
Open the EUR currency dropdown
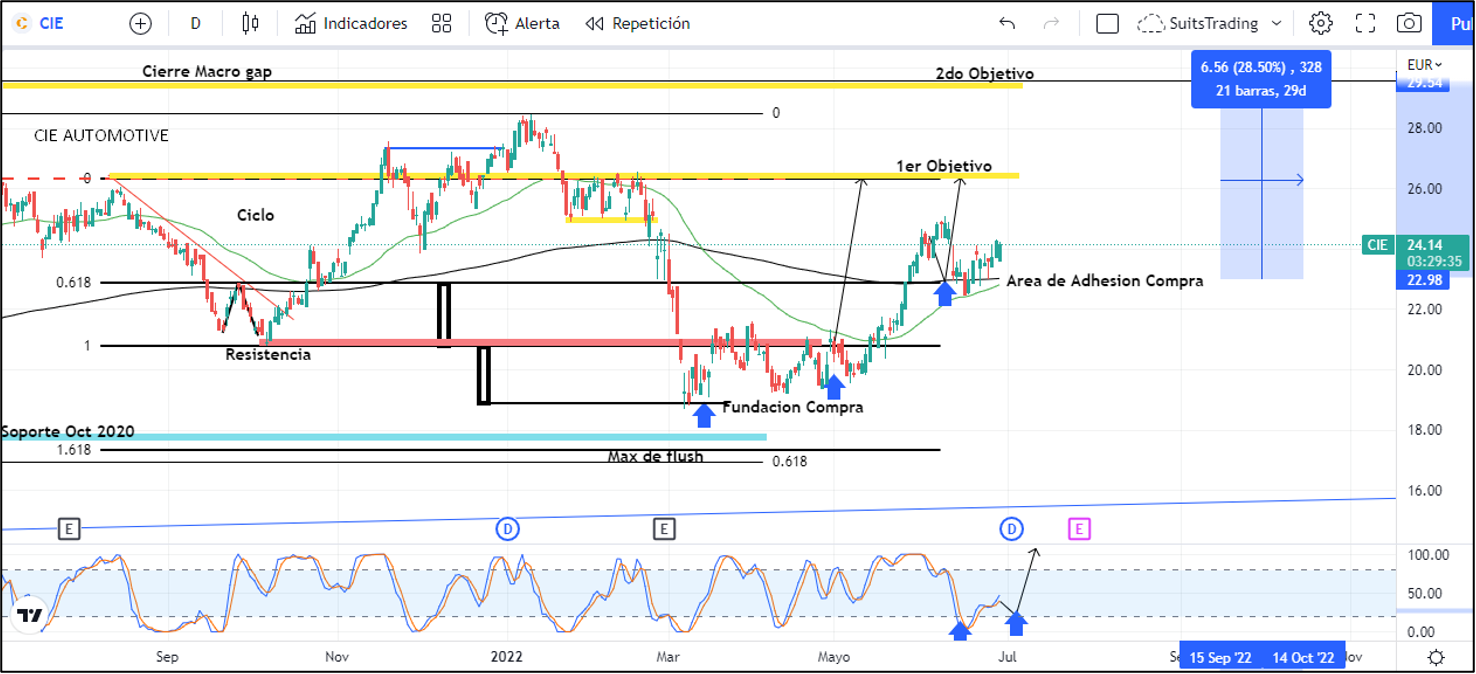point(1424,65)
